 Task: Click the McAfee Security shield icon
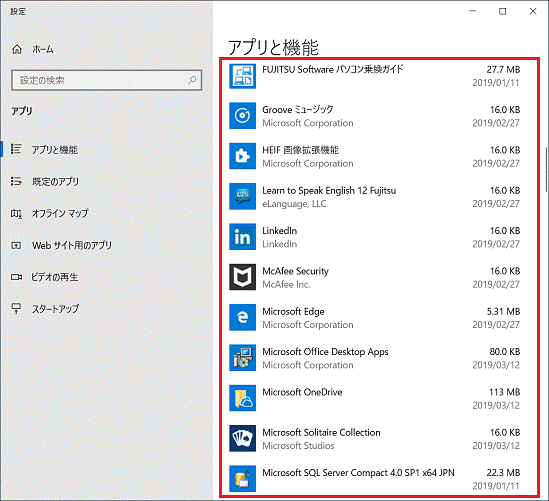click(242, 277)
